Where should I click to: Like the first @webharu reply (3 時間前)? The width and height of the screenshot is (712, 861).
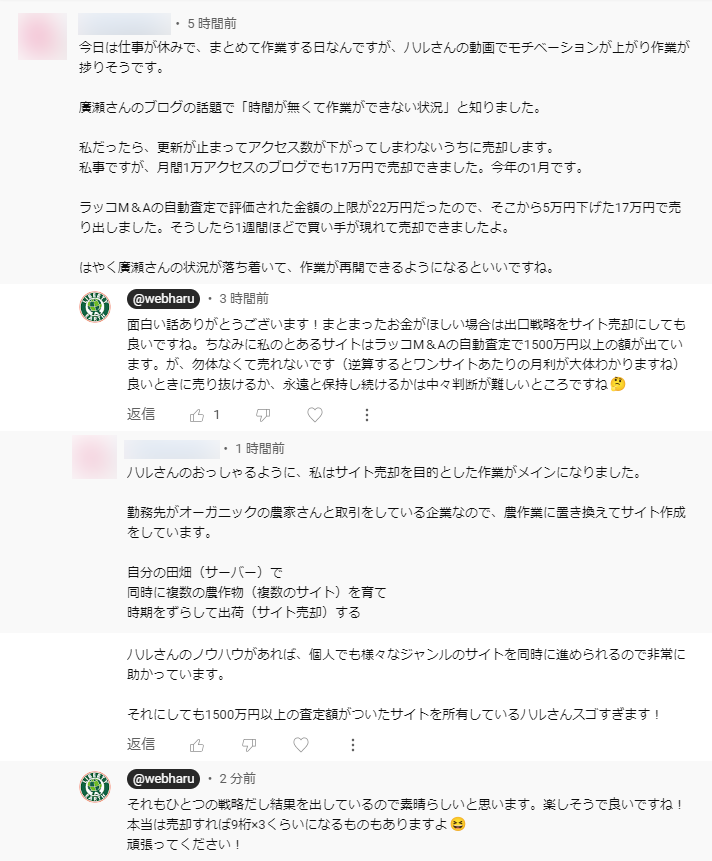click(x=197, y=415)
